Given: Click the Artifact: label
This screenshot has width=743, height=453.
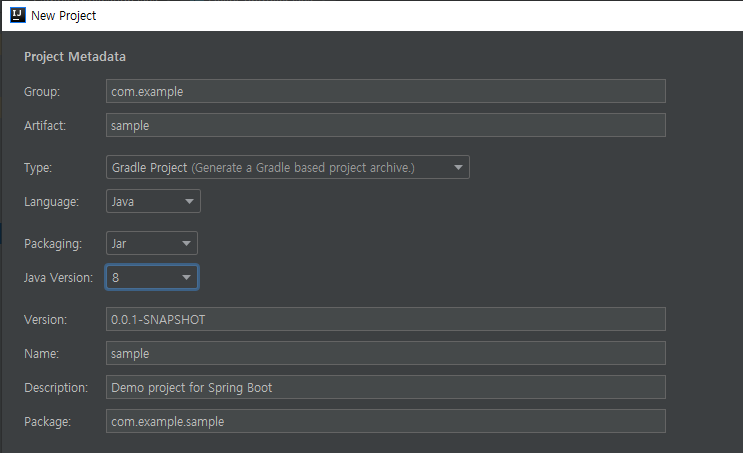Looking at the screenshot, I should (45, 126).
